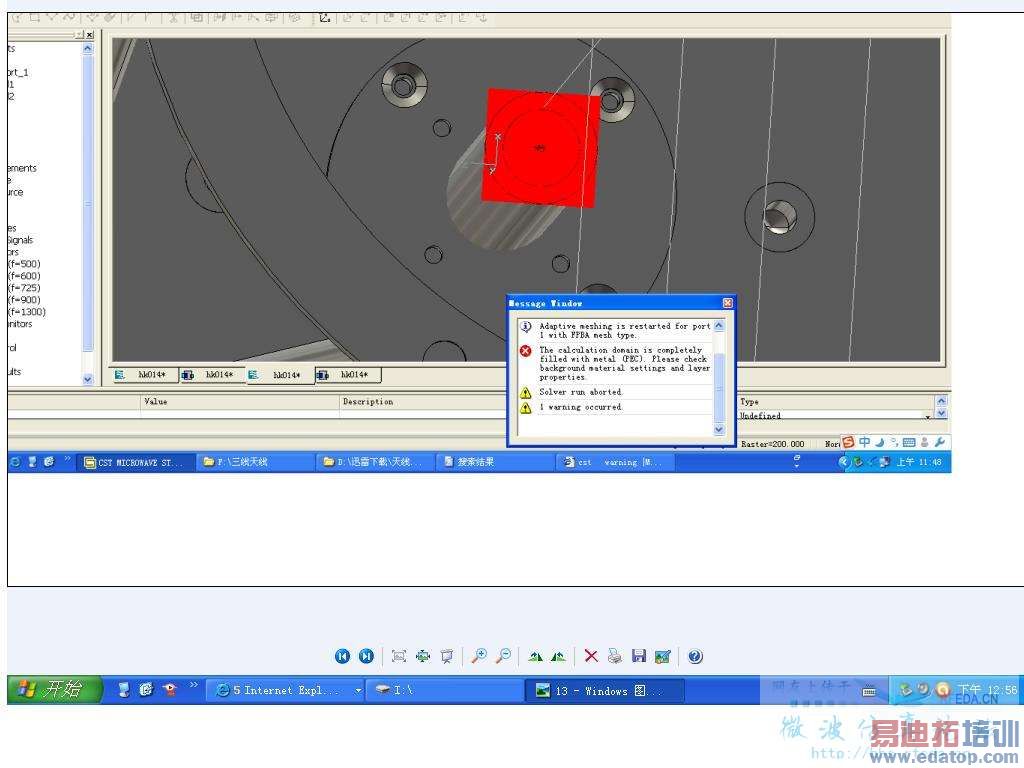Screen dimensions: 1024x768
Task: Select the 'Solver run aborted' message text
Action: click(x=581, y=392)
